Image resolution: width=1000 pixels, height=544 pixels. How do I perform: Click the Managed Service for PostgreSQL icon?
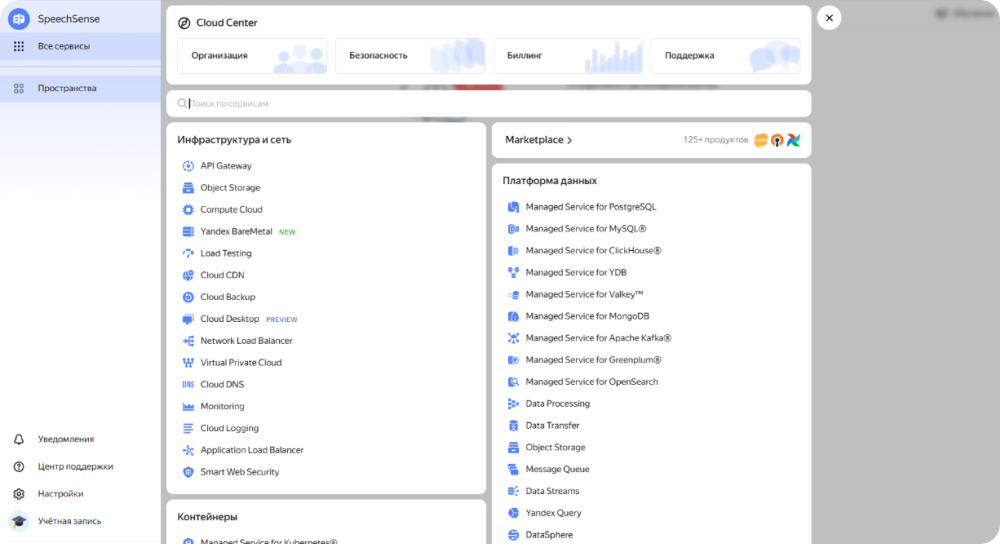pos(513,207)
